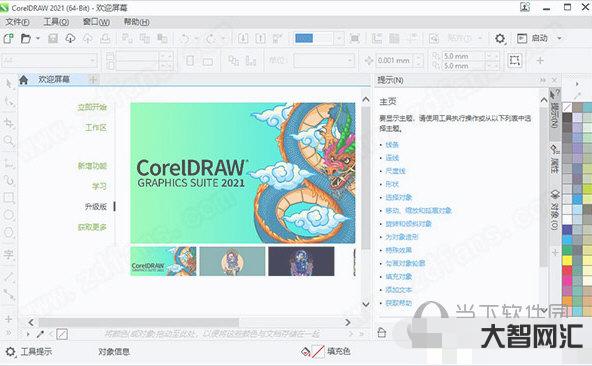Open the 新增功能 section
The height and width of the screenshot is (366, 592).
92,166
